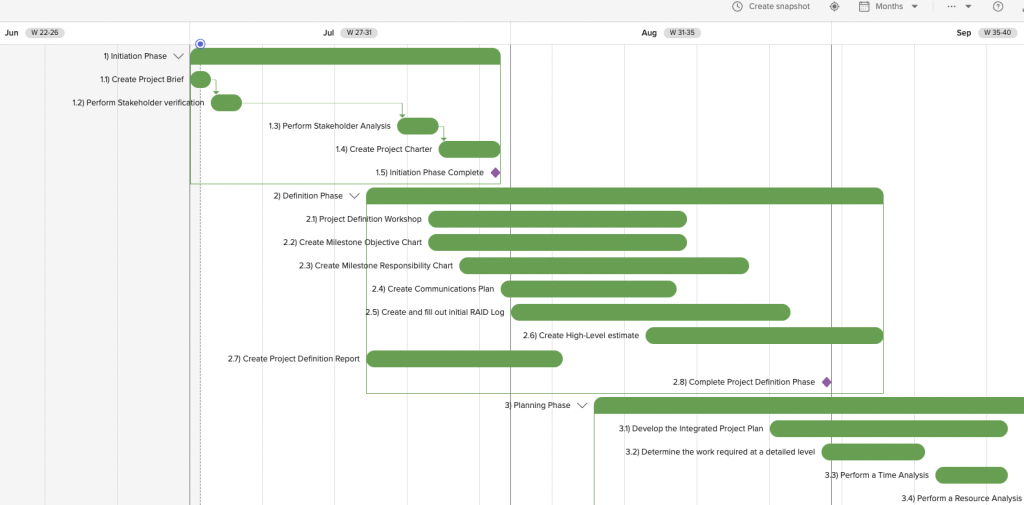Viewport: 1024px width, 505px height.
Task: Select the Create High-Level estimate bar
Action: pyautogui.click(x=763, y=336)
